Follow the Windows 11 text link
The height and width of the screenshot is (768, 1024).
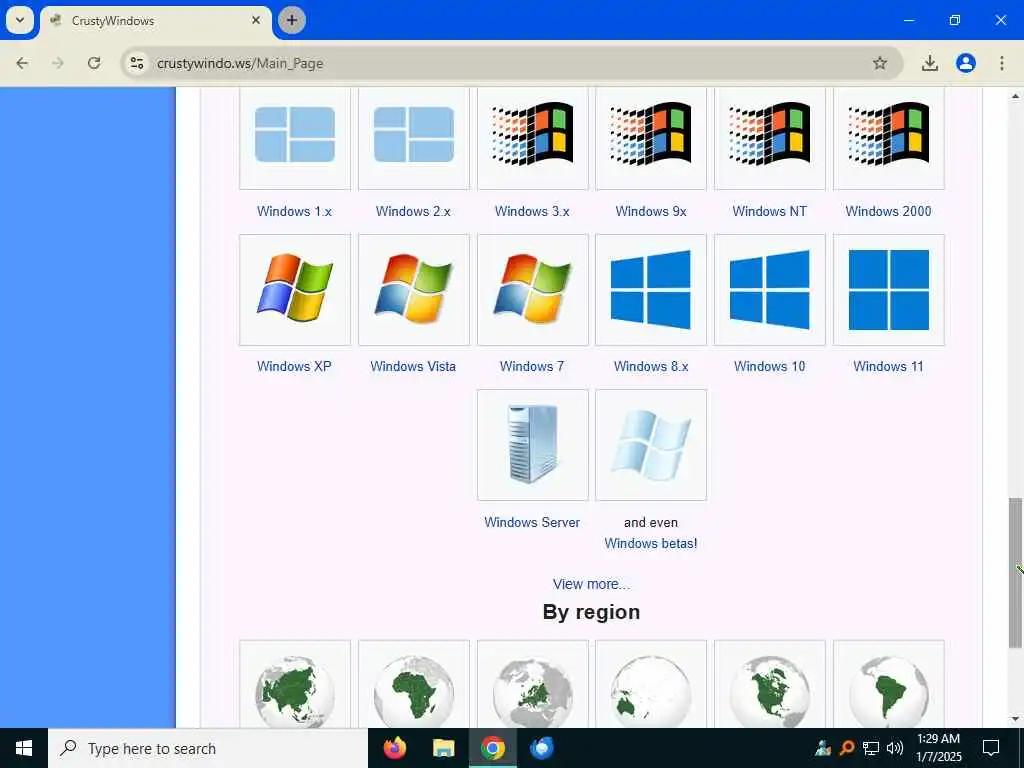[889, 366]
